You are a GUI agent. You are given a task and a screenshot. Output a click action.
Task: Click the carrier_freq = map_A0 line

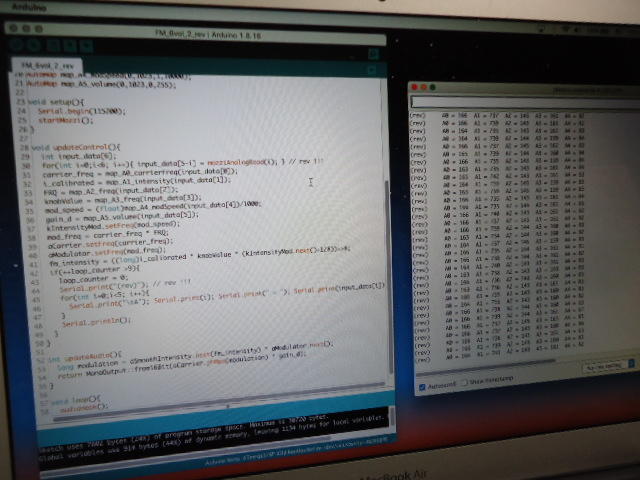140,173
